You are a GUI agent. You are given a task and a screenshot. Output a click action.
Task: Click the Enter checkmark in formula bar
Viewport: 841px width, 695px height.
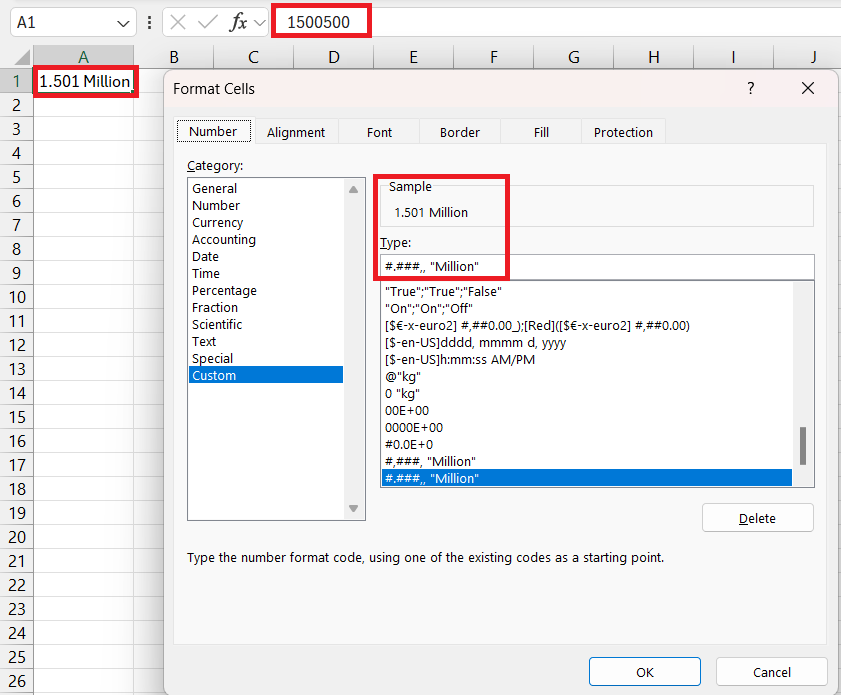click(207, 22)
